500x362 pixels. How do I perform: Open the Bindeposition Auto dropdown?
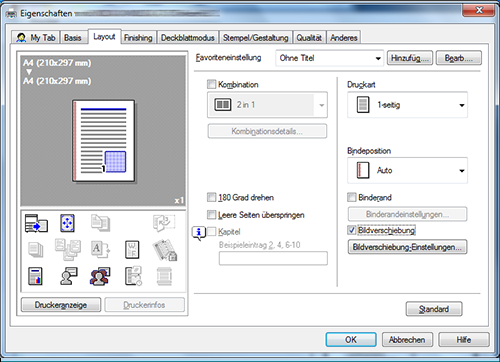coord(407,170)
